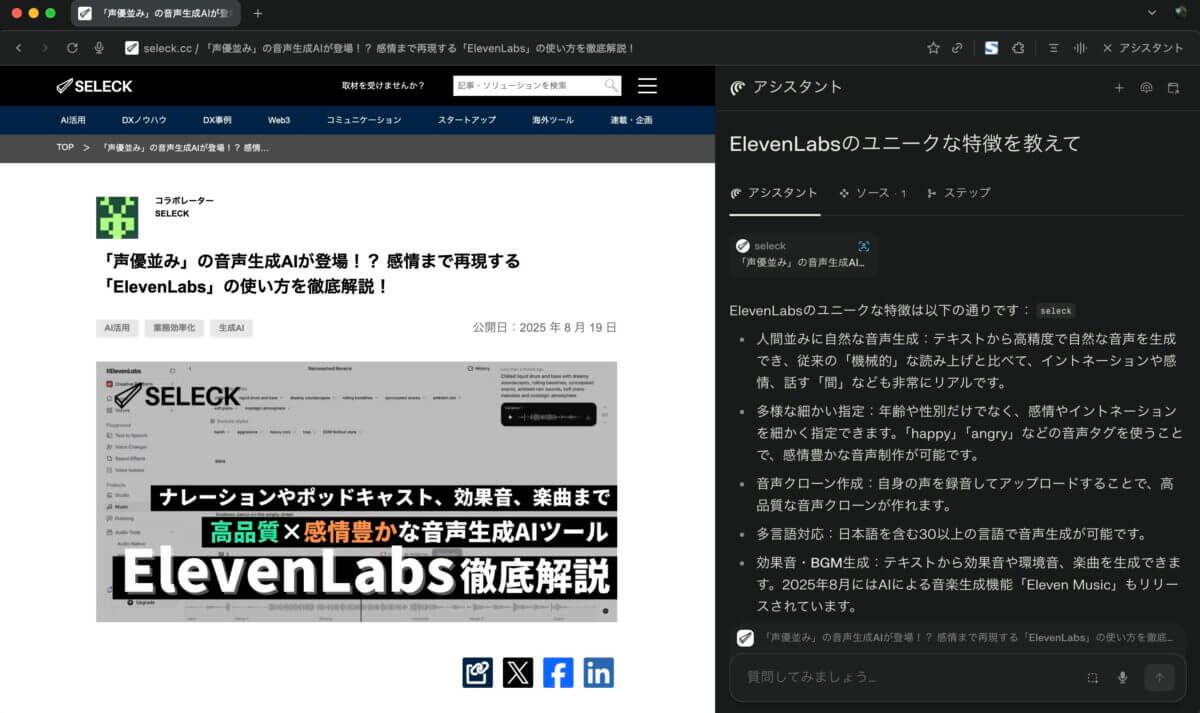This screenshot has width=1200, height=713.
Task: Select the 生成AI article tag
Action: (232, 327)
